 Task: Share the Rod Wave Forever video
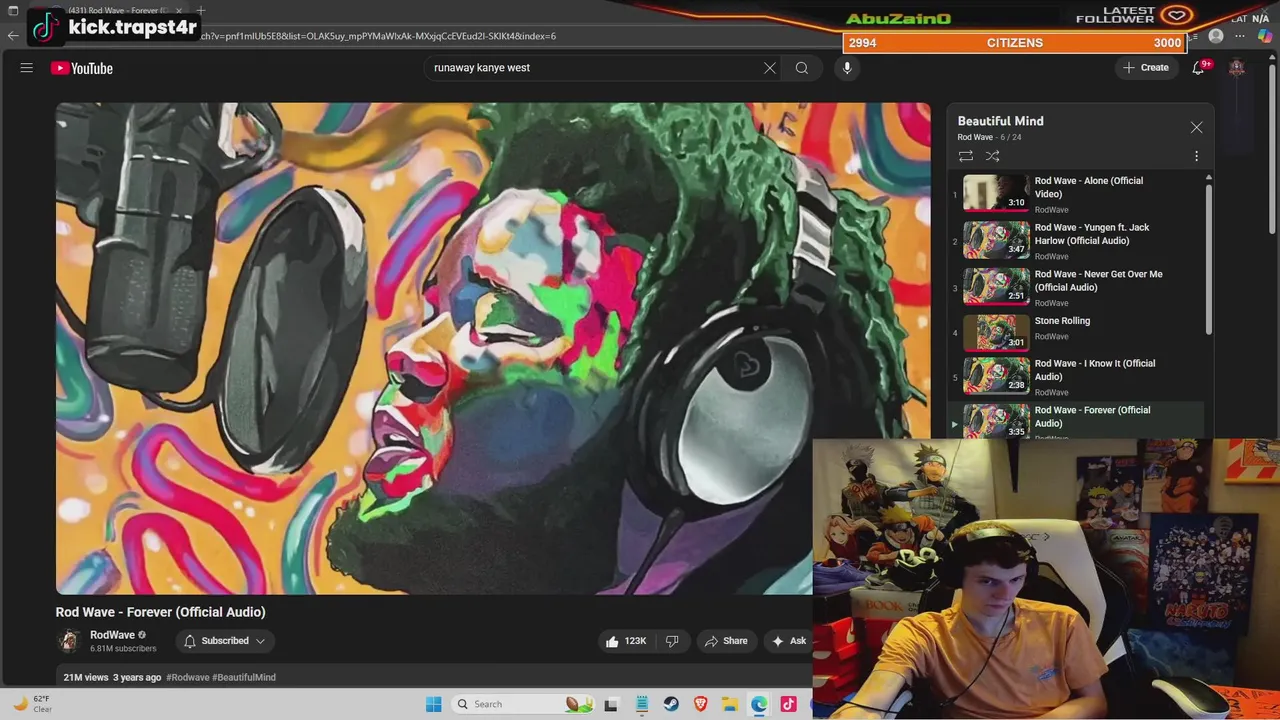point(726,641)
